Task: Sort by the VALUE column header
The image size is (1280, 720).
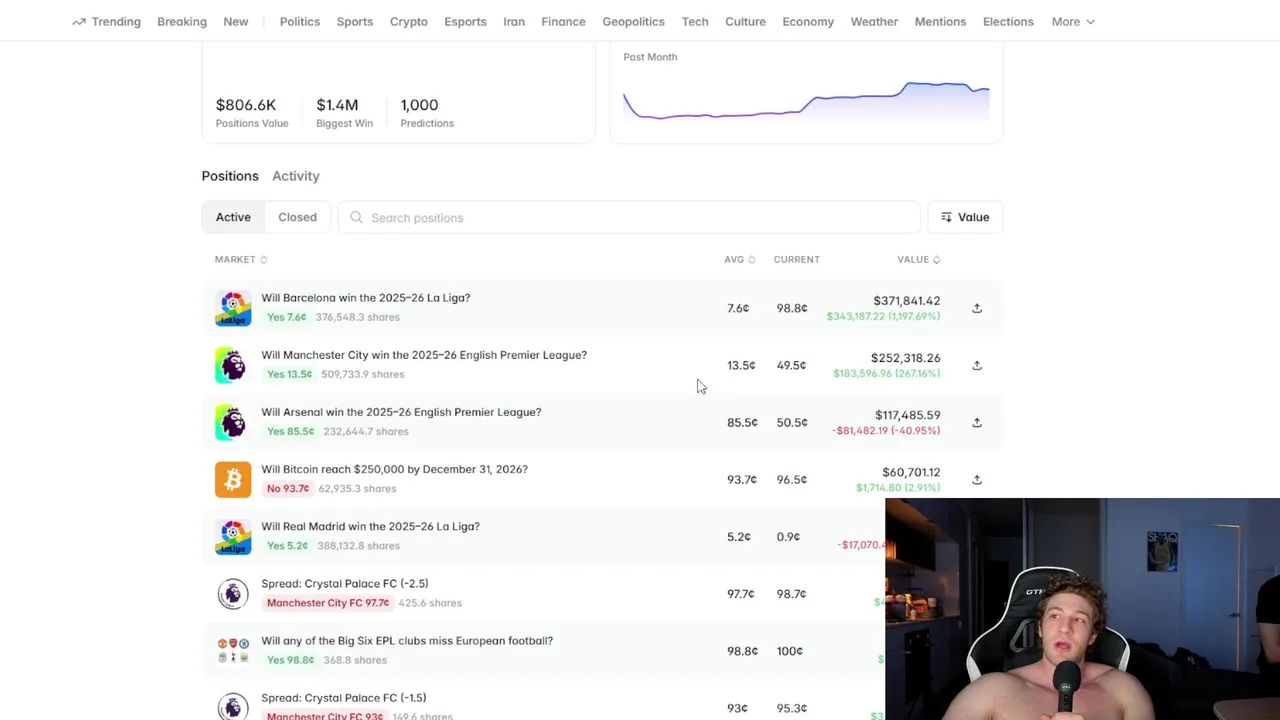Action: coord(919,259)
